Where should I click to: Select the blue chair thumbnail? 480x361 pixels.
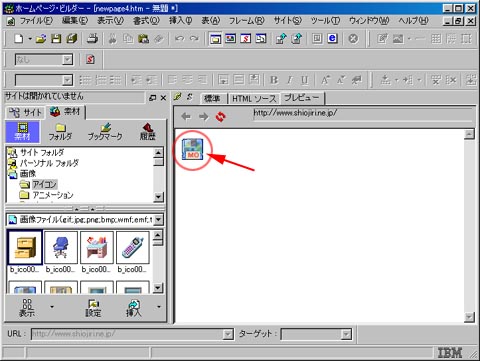tap(61, 248)
